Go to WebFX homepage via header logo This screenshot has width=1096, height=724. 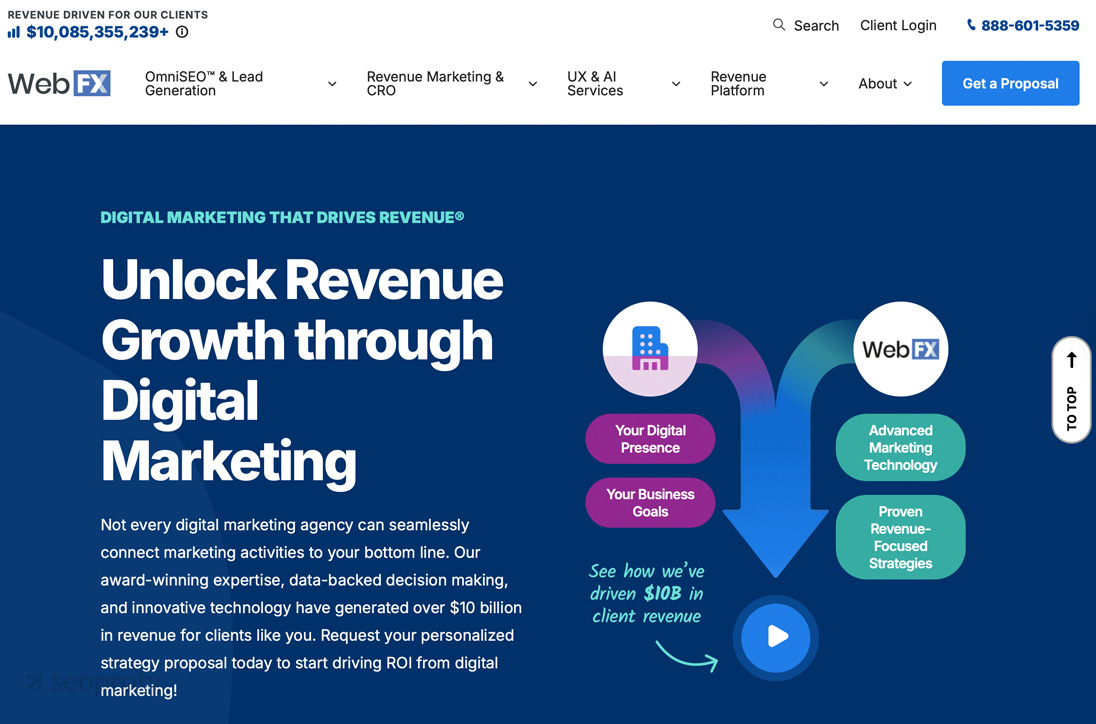pos(59,84)
